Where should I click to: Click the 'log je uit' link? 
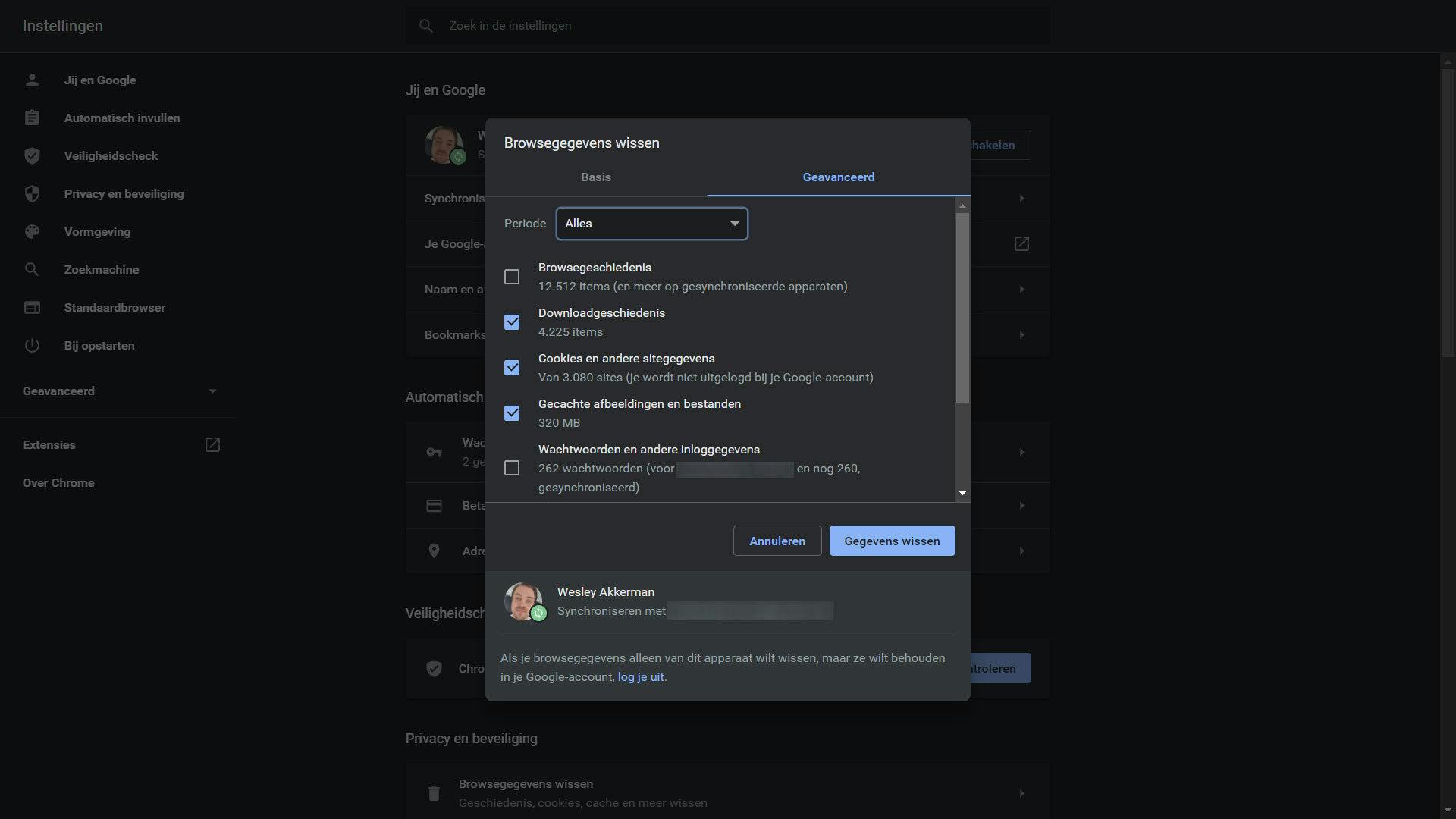(640, 677)
